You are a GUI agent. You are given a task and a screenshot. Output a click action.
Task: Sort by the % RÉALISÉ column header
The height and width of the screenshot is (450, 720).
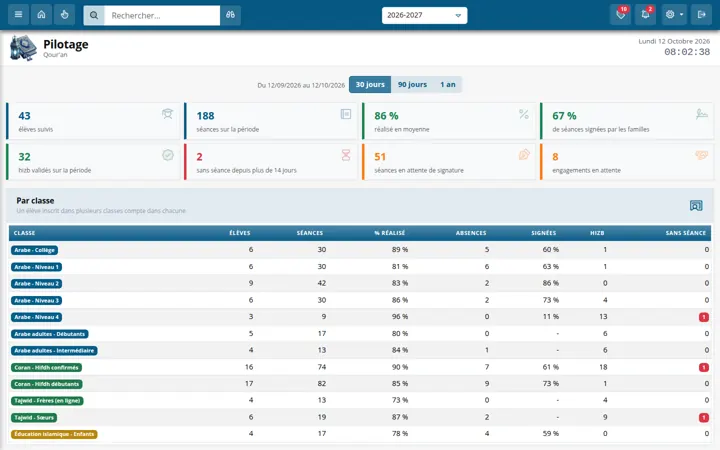(x=389, y=233)
